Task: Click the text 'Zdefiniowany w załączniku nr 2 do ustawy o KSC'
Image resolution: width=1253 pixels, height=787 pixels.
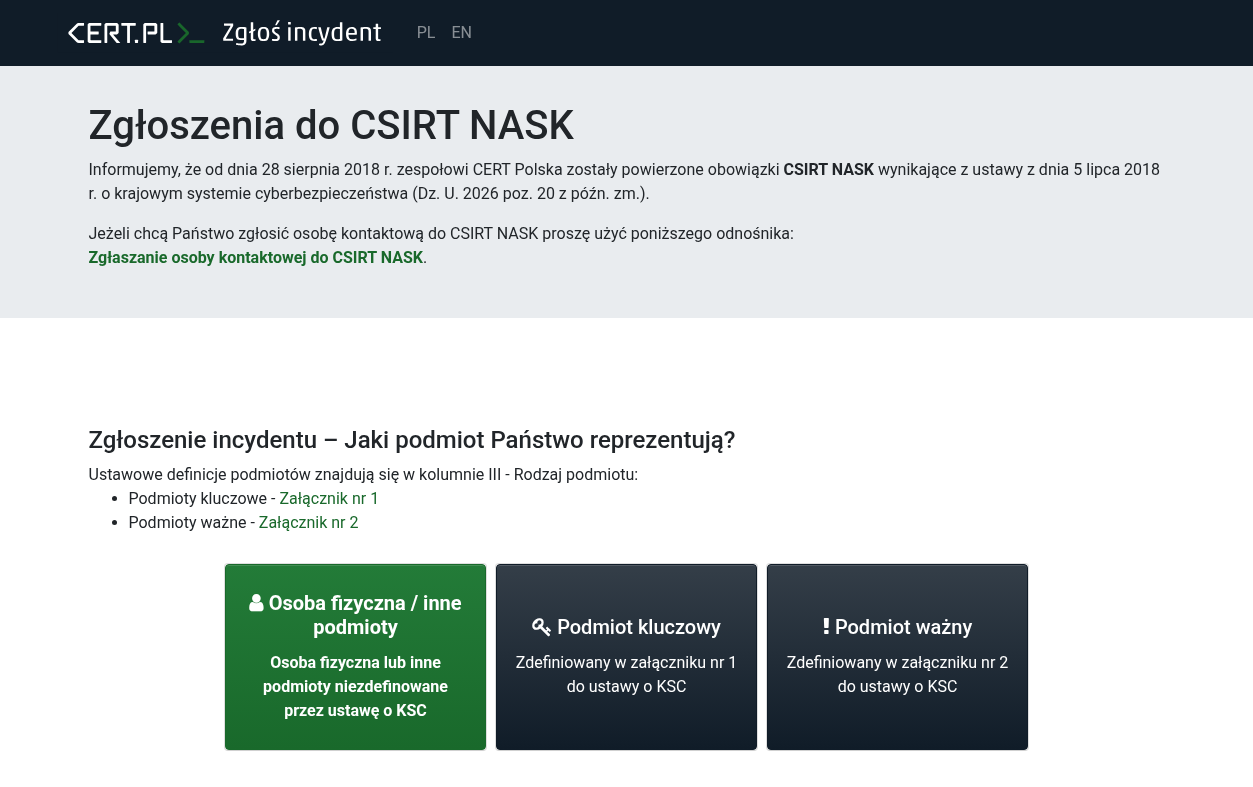Action: [x=897, y=674]
